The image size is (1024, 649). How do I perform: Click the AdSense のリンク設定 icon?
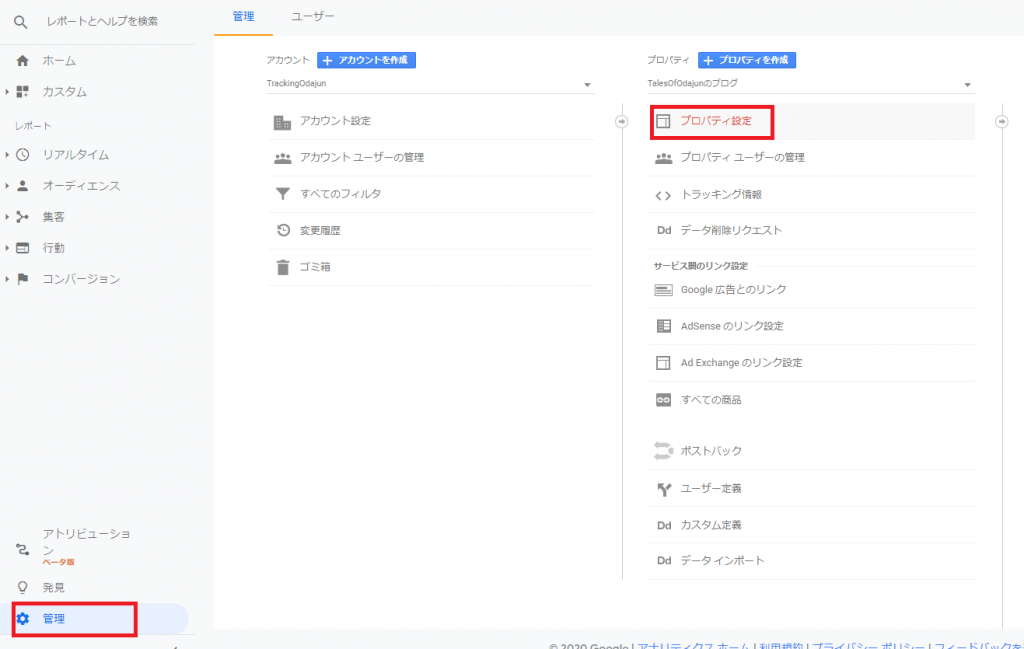664,326
